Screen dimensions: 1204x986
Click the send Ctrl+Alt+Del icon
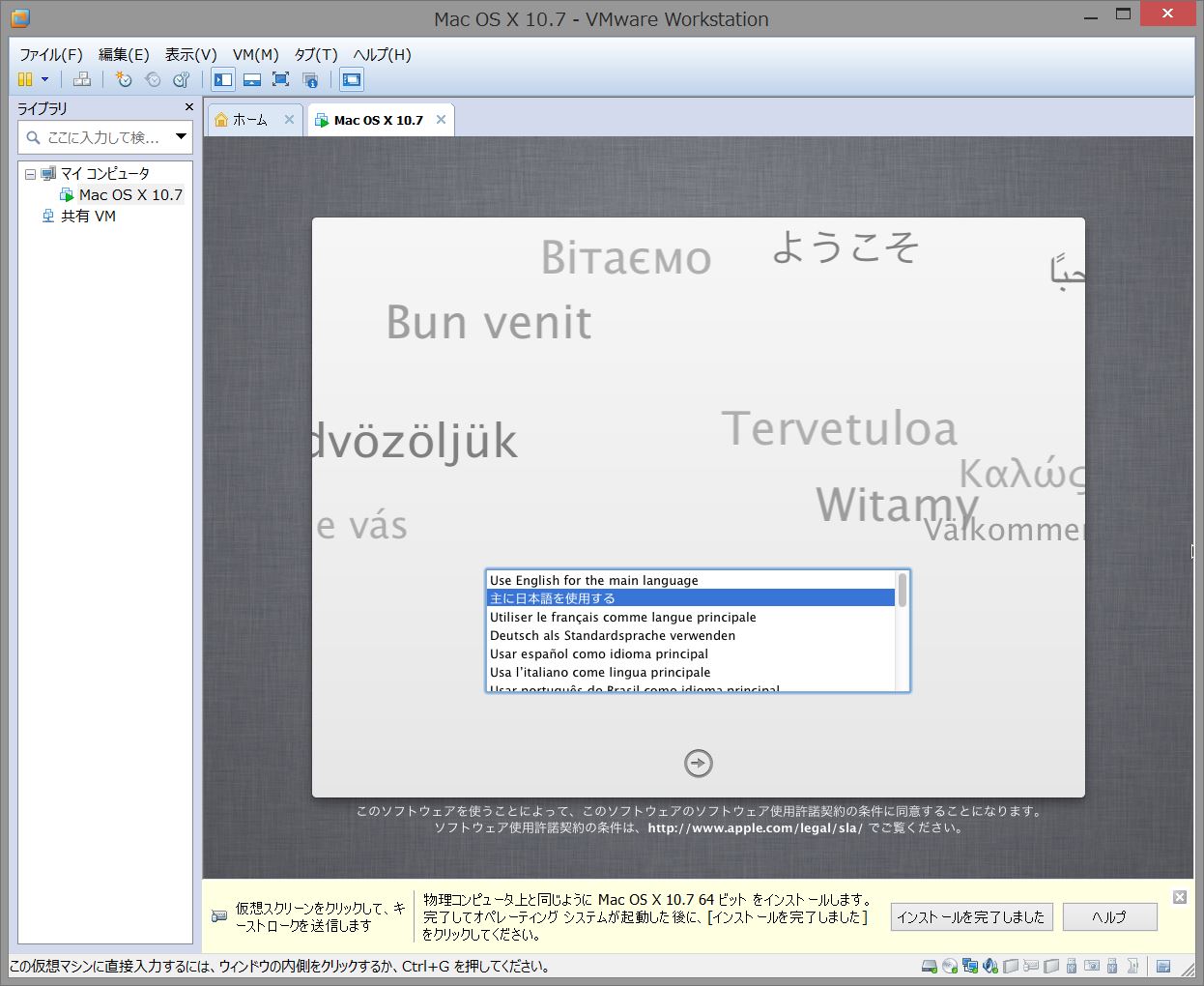pyautogui.click(x=82, y=80)
